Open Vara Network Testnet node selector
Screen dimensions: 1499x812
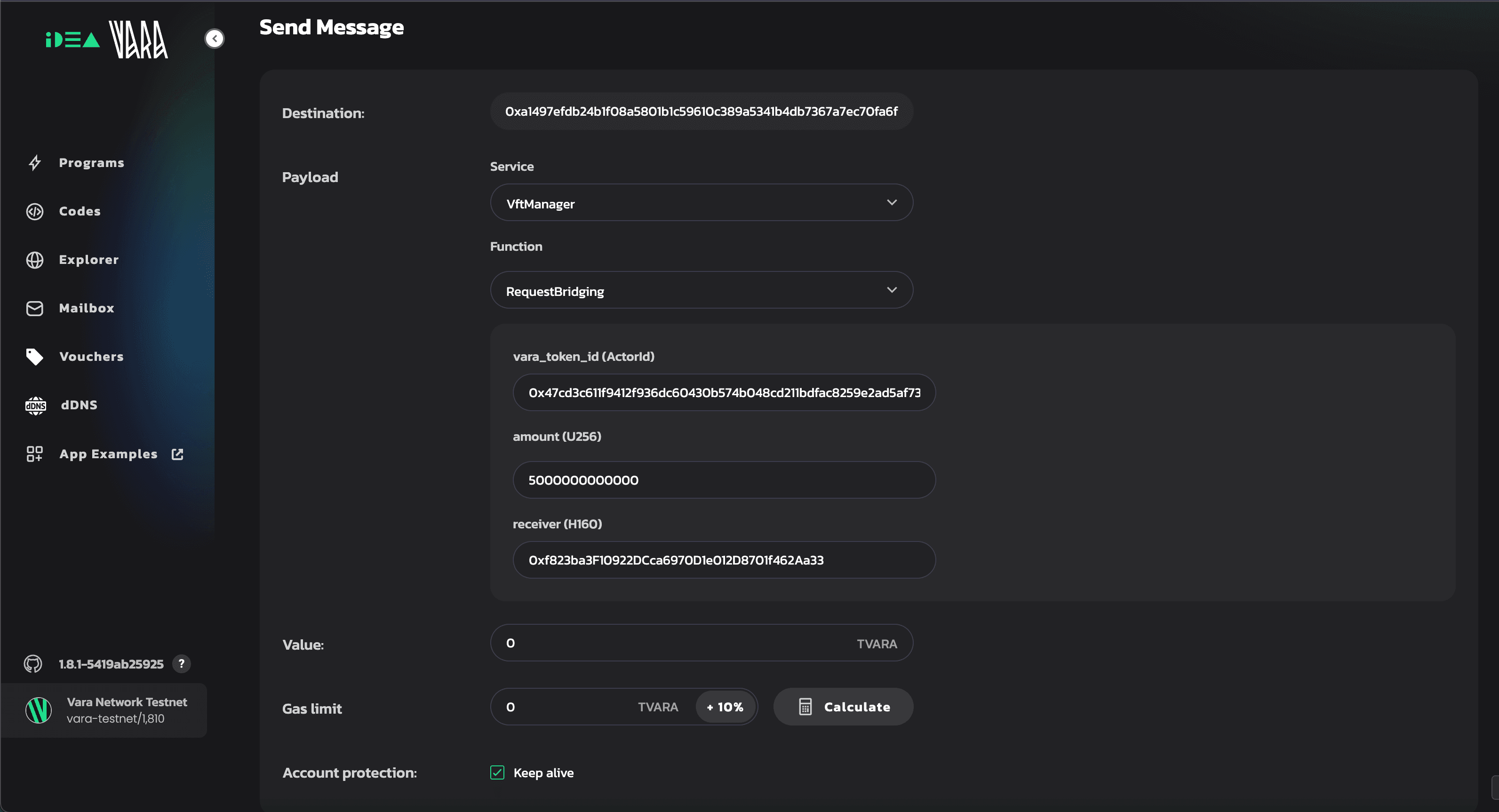tap(105, 710)
